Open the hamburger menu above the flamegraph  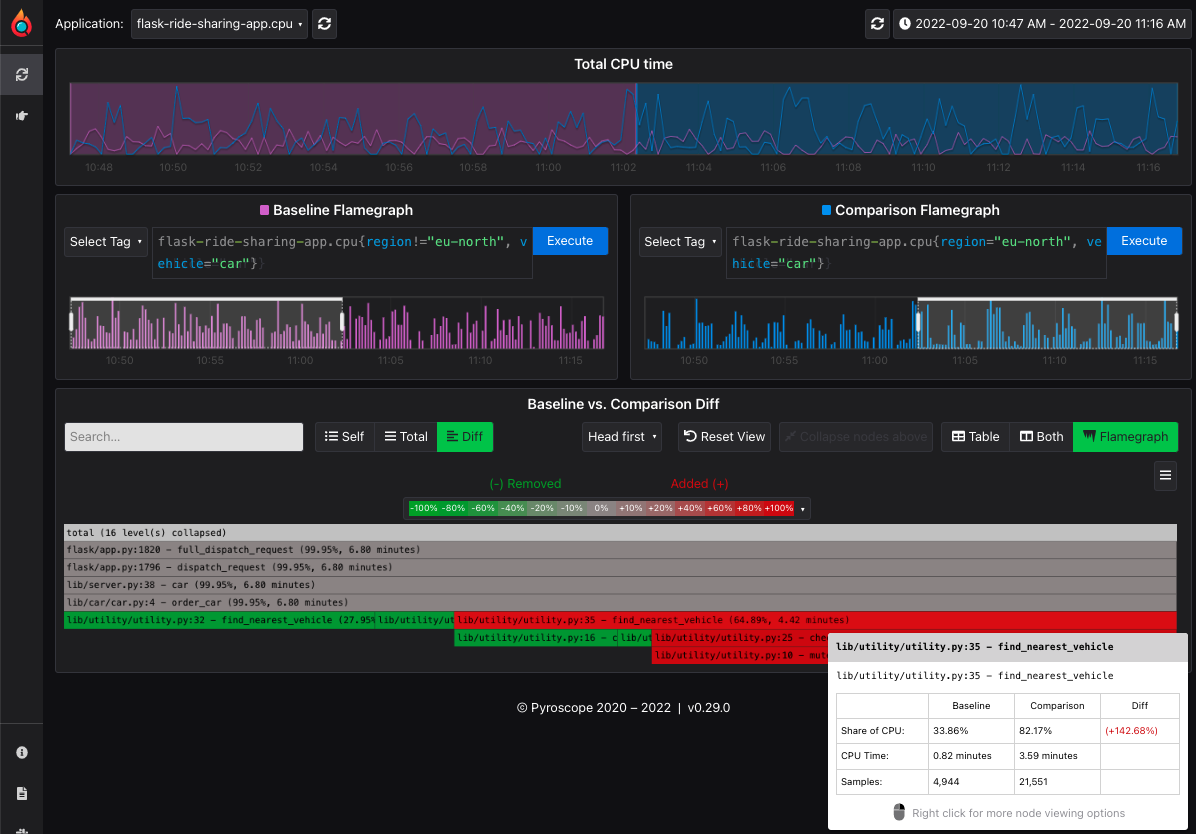tap(1165, 475)
